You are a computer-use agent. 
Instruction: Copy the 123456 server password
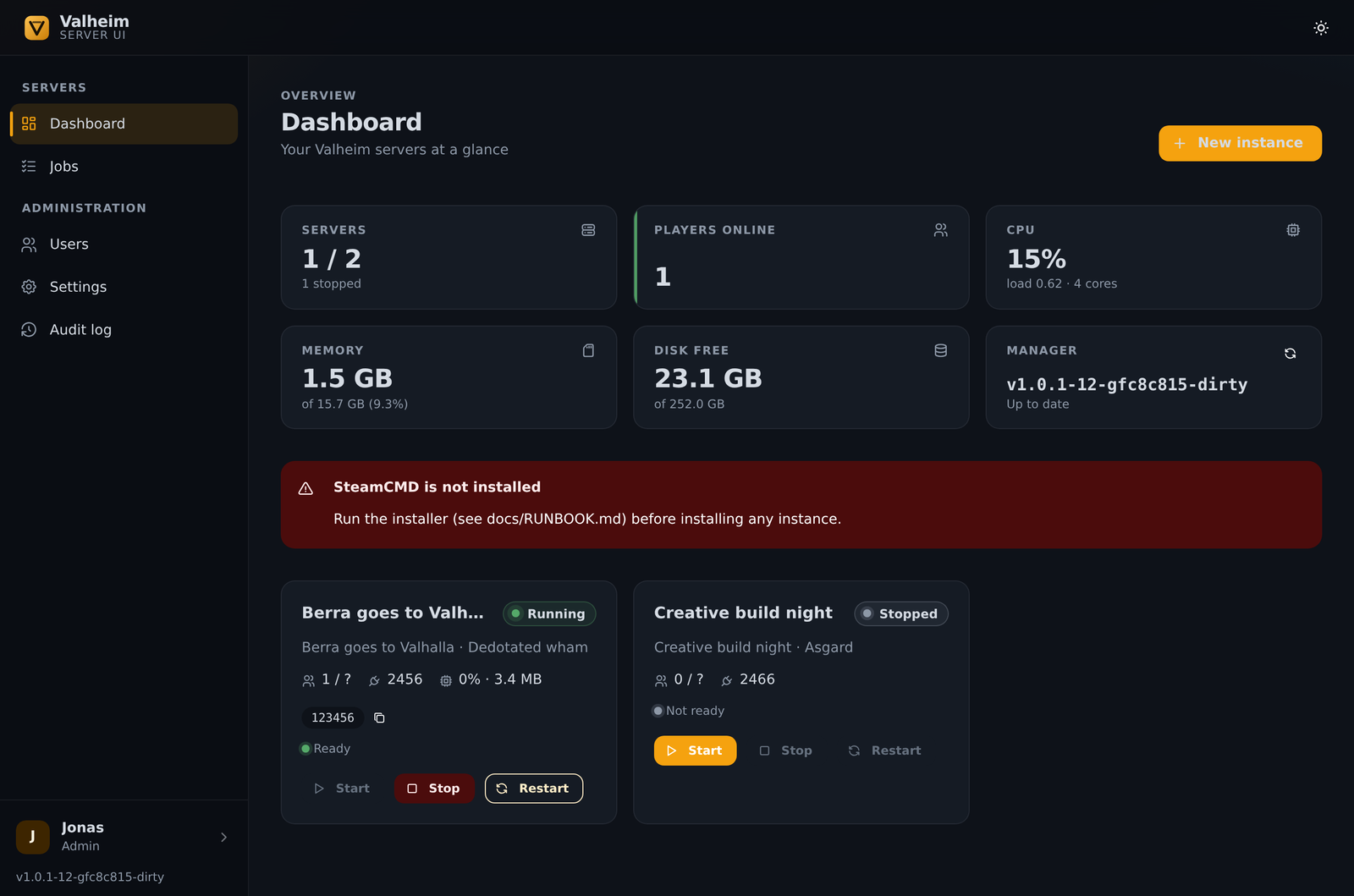[379, 717]
